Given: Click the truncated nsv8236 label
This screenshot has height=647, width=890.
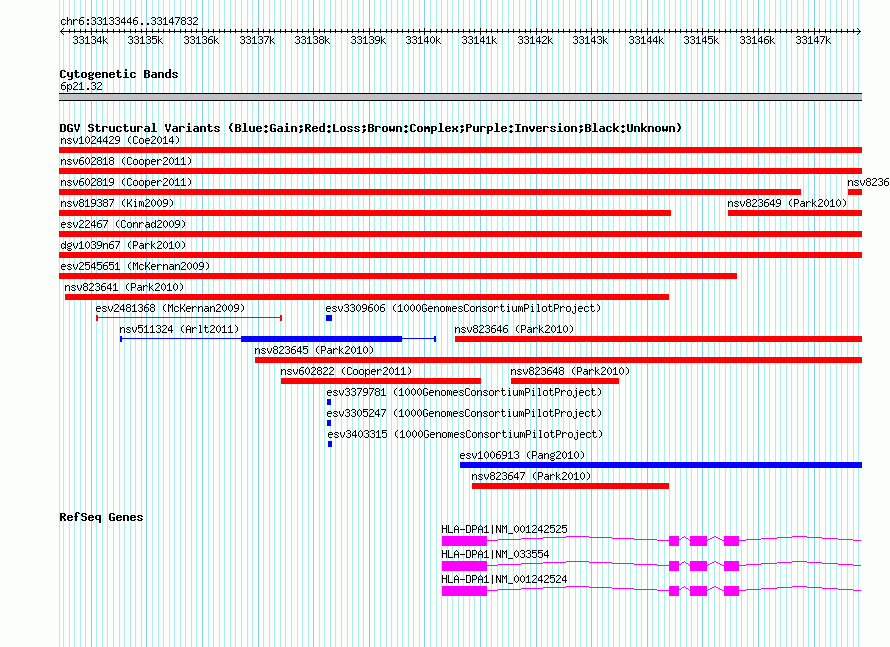Looking at the screenshot, I should click(868, 182).
